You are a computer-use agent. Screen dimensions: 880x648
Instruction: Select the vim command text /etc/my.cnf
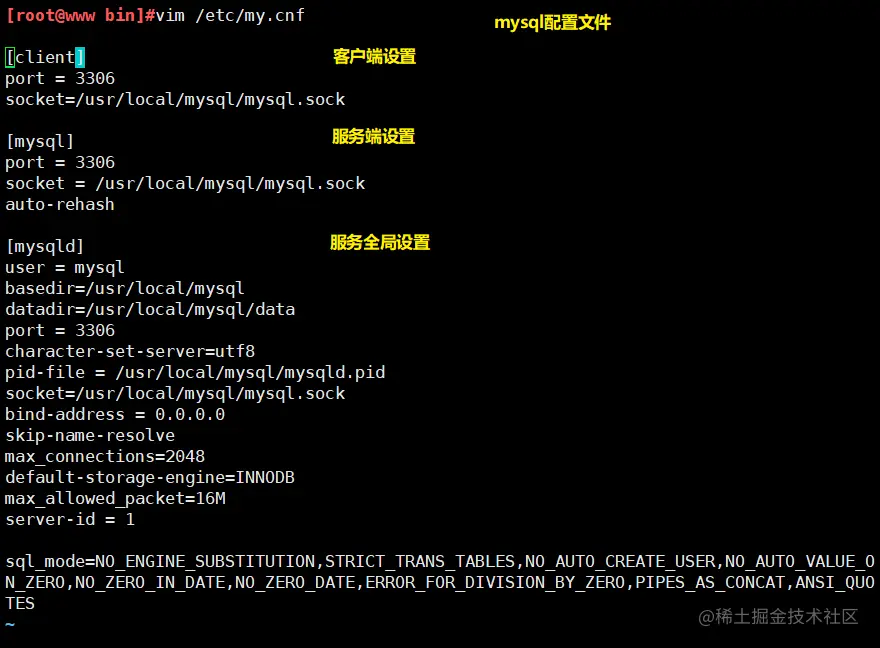coord(246,15)
